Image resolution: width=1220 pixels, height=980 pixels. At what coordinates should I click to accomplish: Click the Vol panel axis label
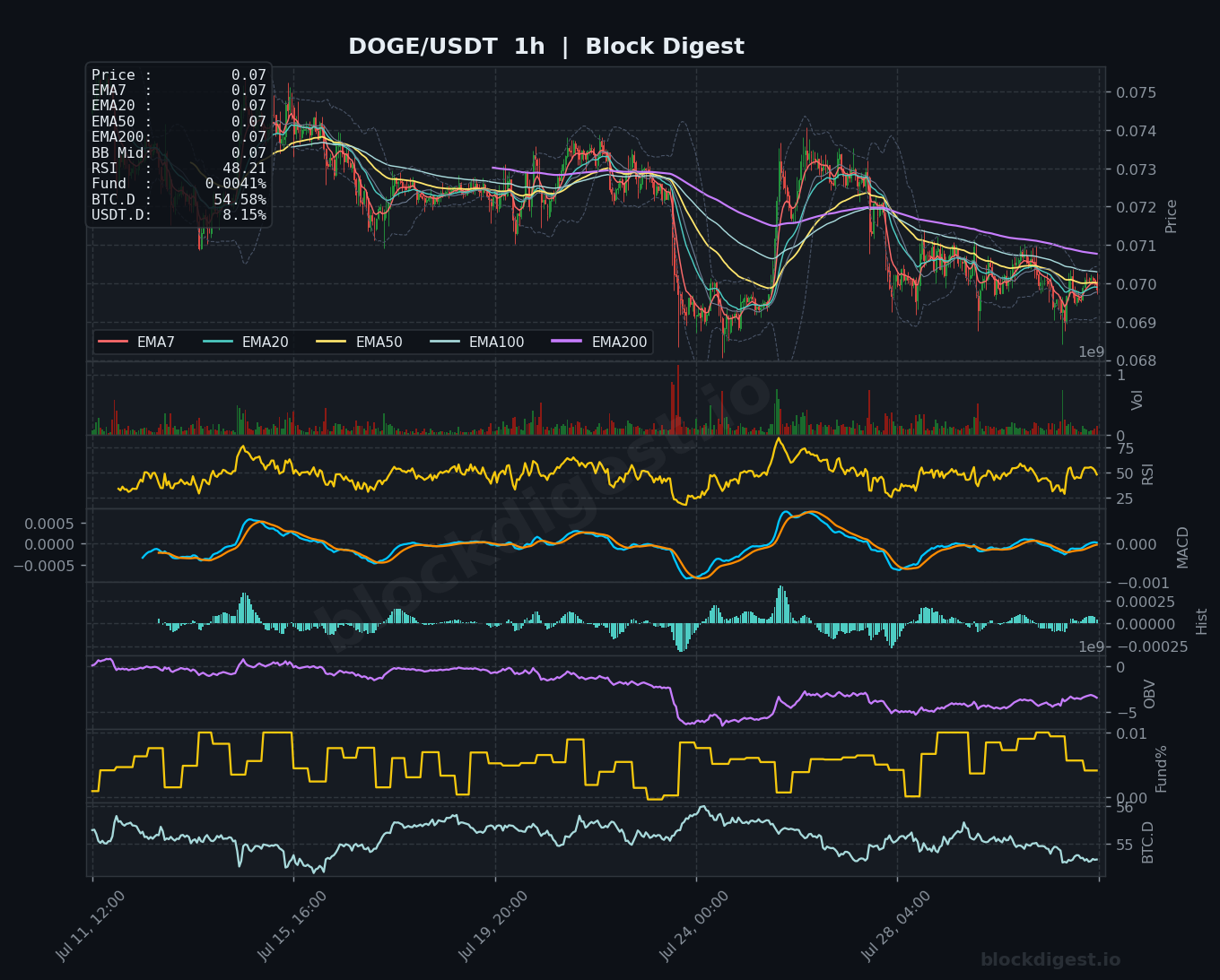(1137, 400)
